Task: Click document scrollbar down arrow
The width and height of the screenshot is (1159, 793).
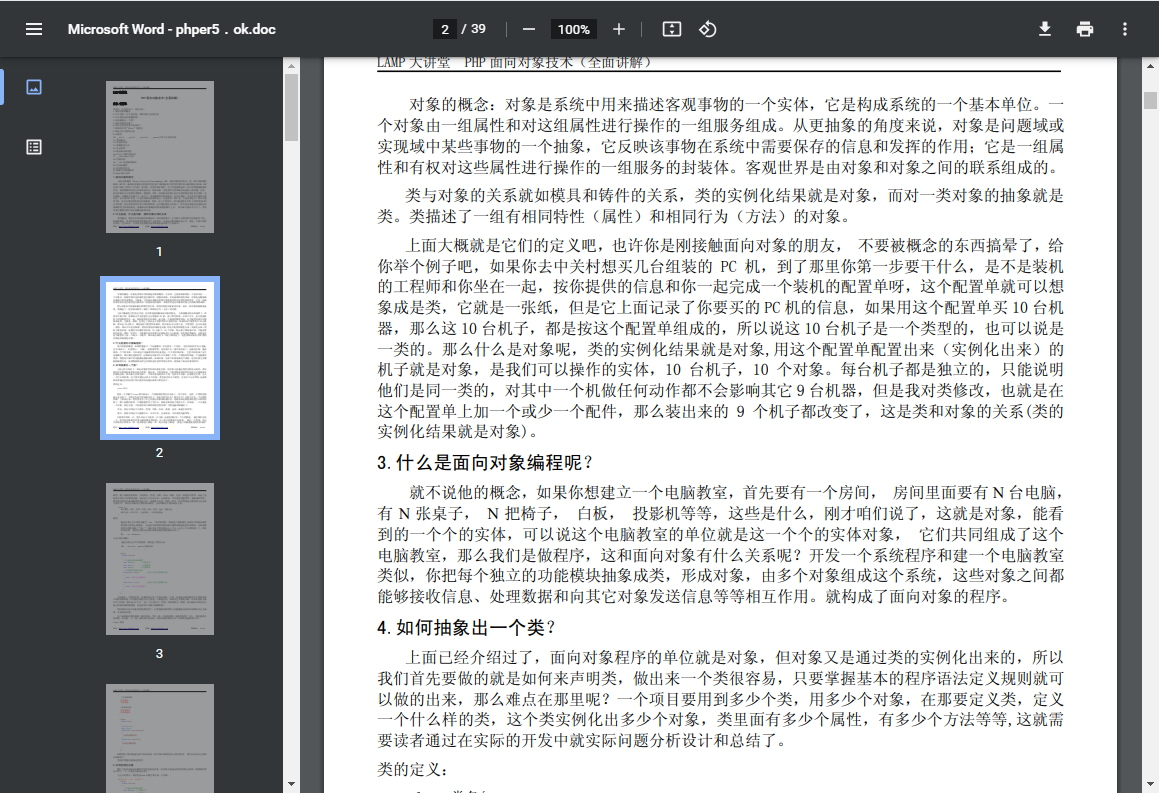Action: [1150, 784]
